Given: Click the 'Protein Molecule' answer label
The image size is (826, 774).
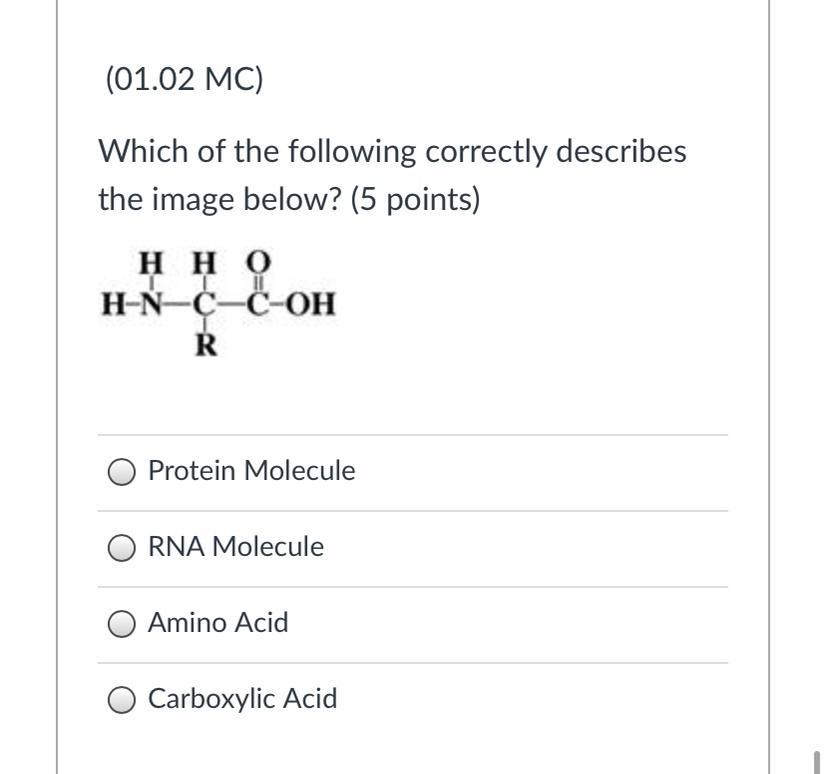Looking at the screenshot, I should coord(251,471).
